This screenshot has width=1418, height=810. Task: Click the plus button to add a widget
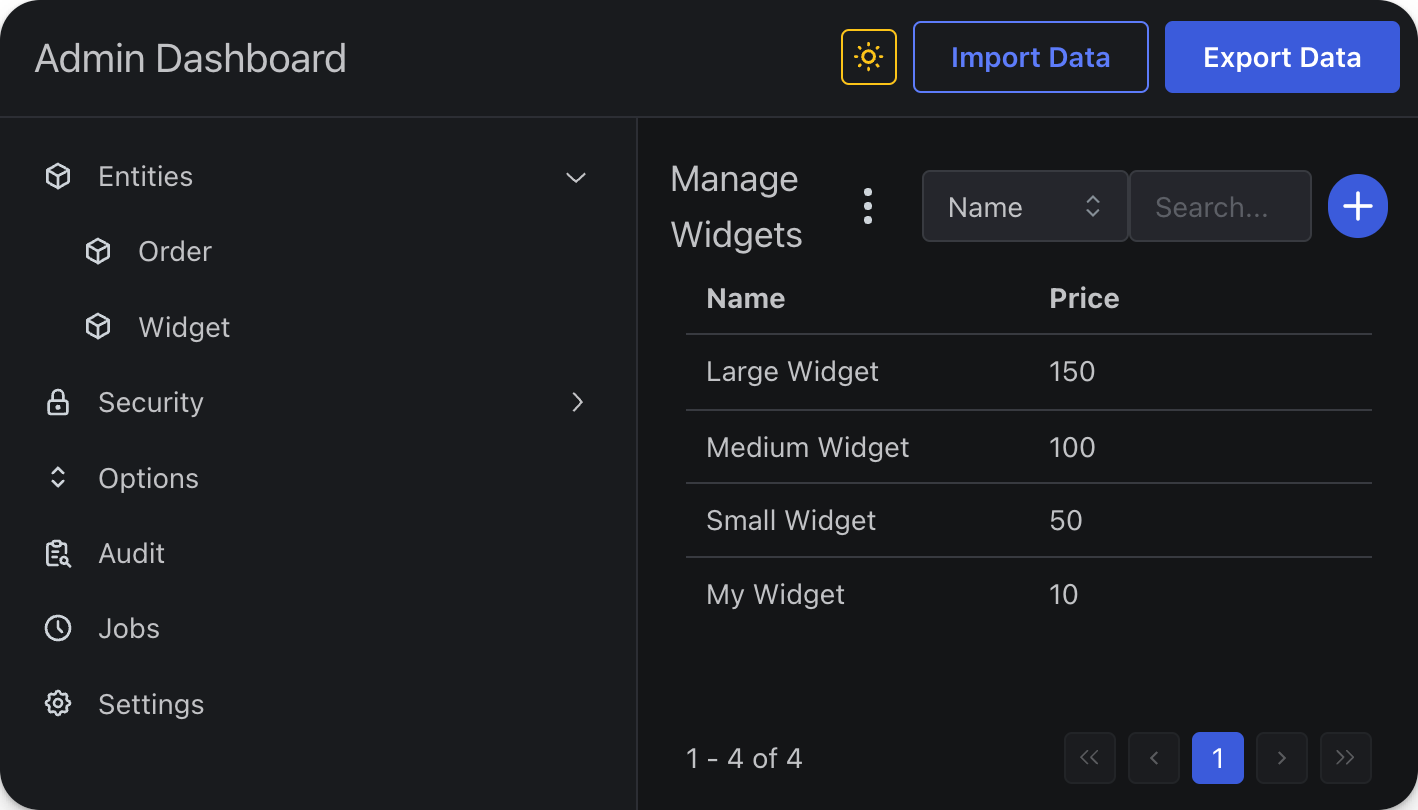1357,206
